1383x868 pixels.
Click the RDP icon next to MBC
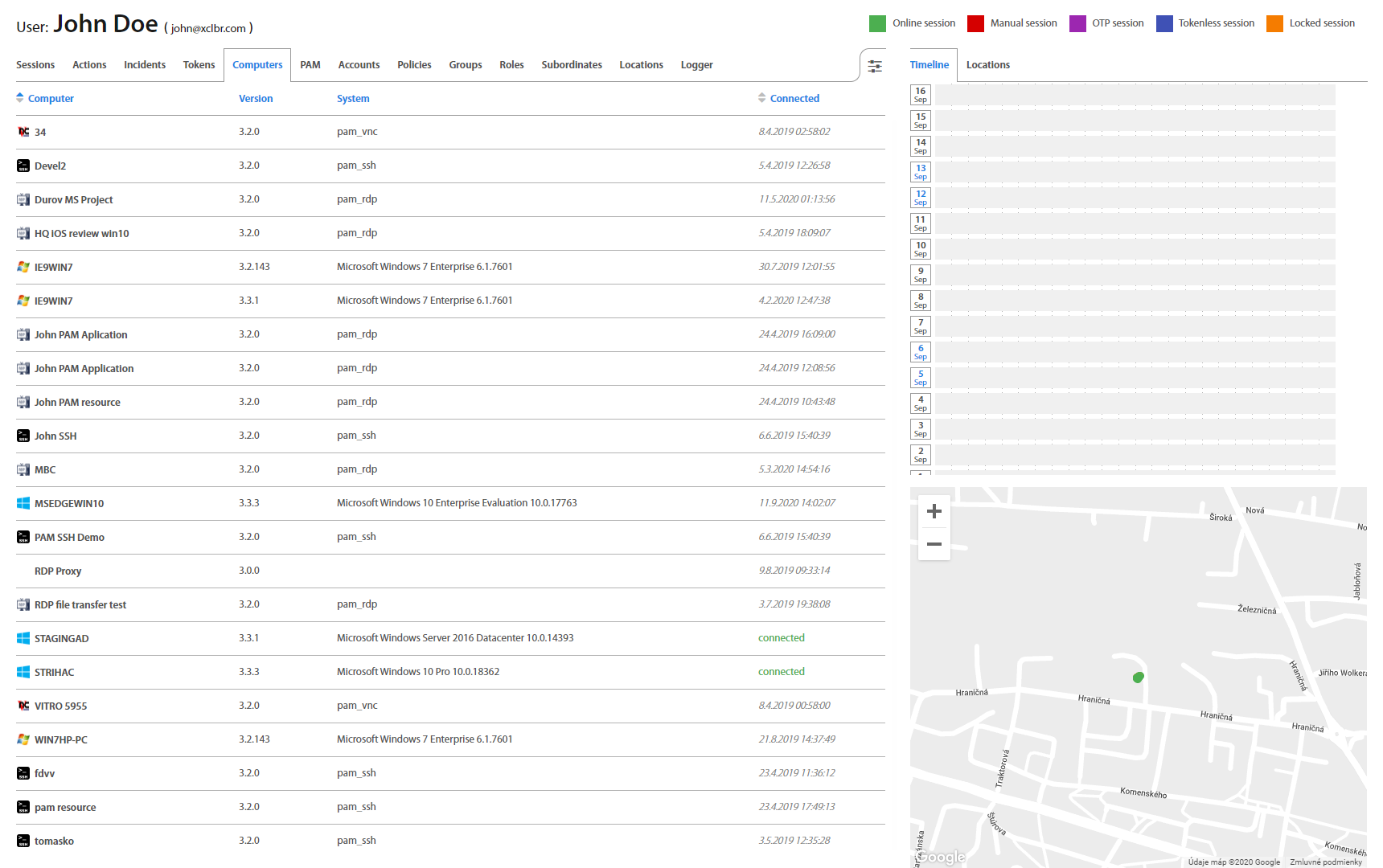(23, 469)
